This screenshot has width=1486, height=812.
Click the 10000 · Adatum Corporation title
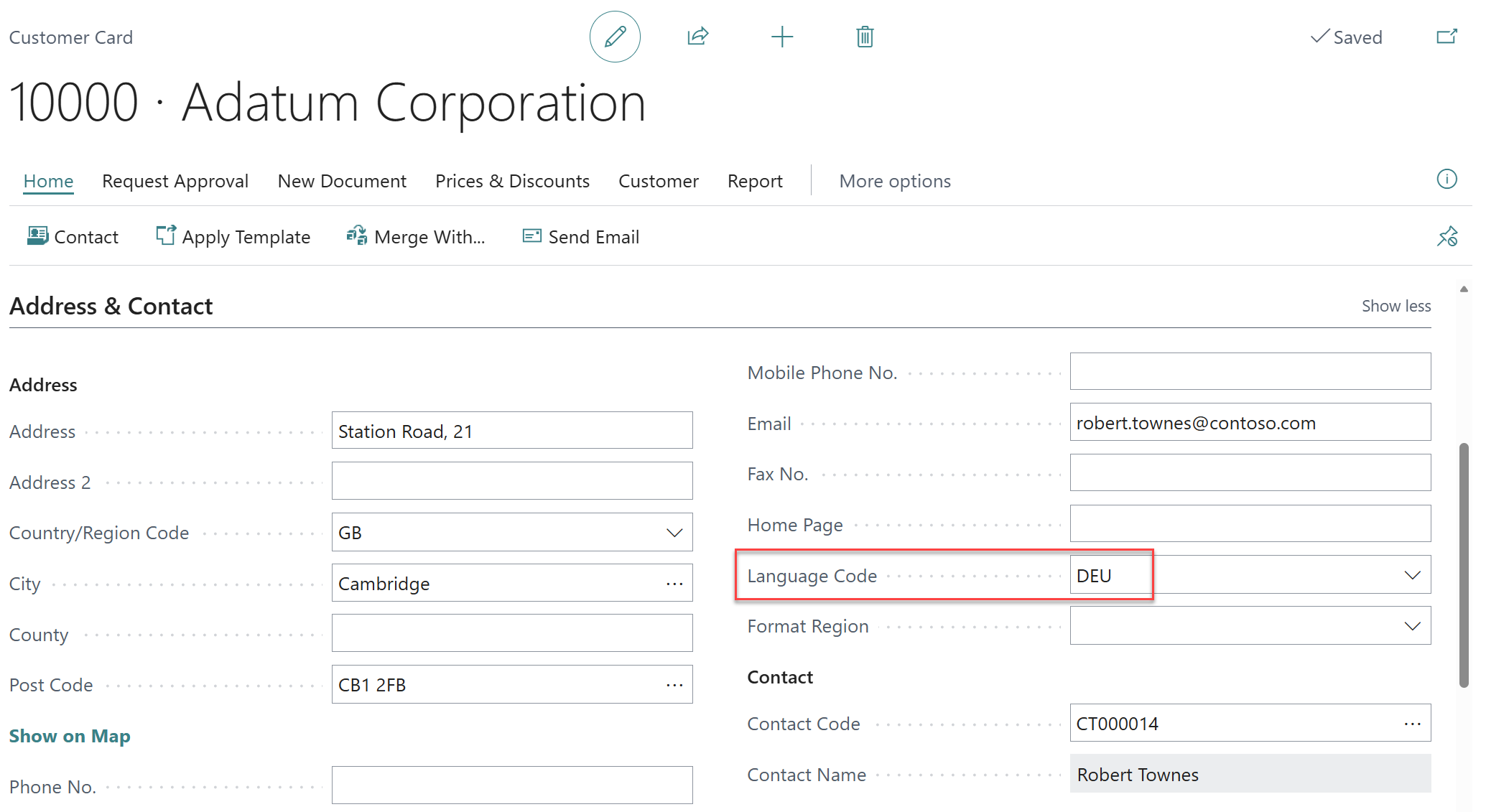328,103
